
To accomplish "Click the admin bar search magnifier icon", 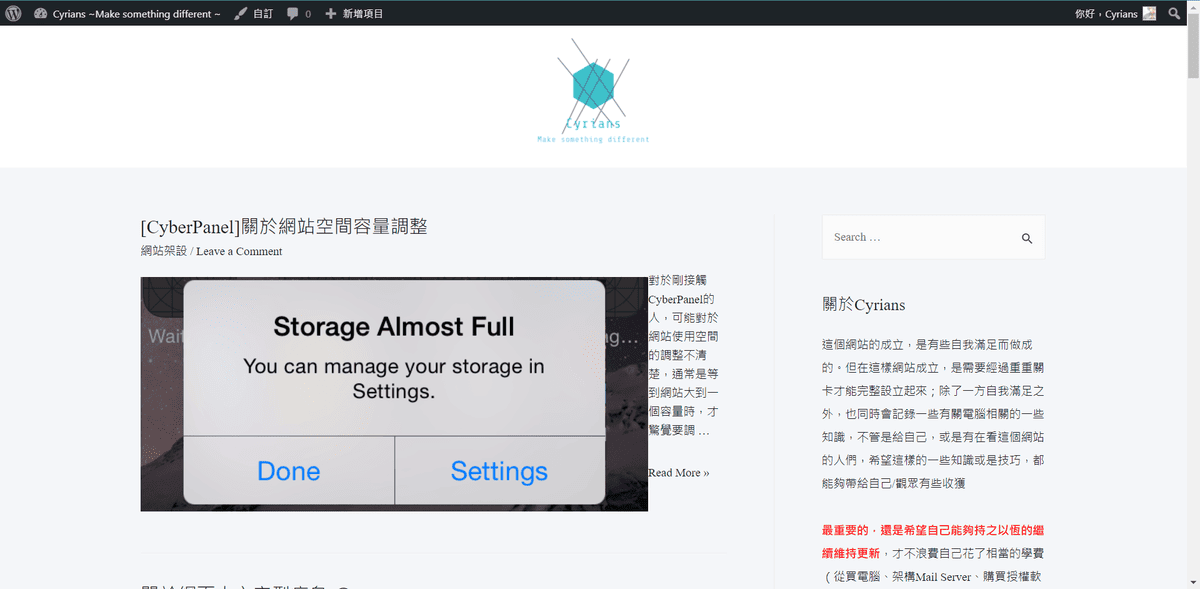I will pyautogui.click(x=1175, y=14).
